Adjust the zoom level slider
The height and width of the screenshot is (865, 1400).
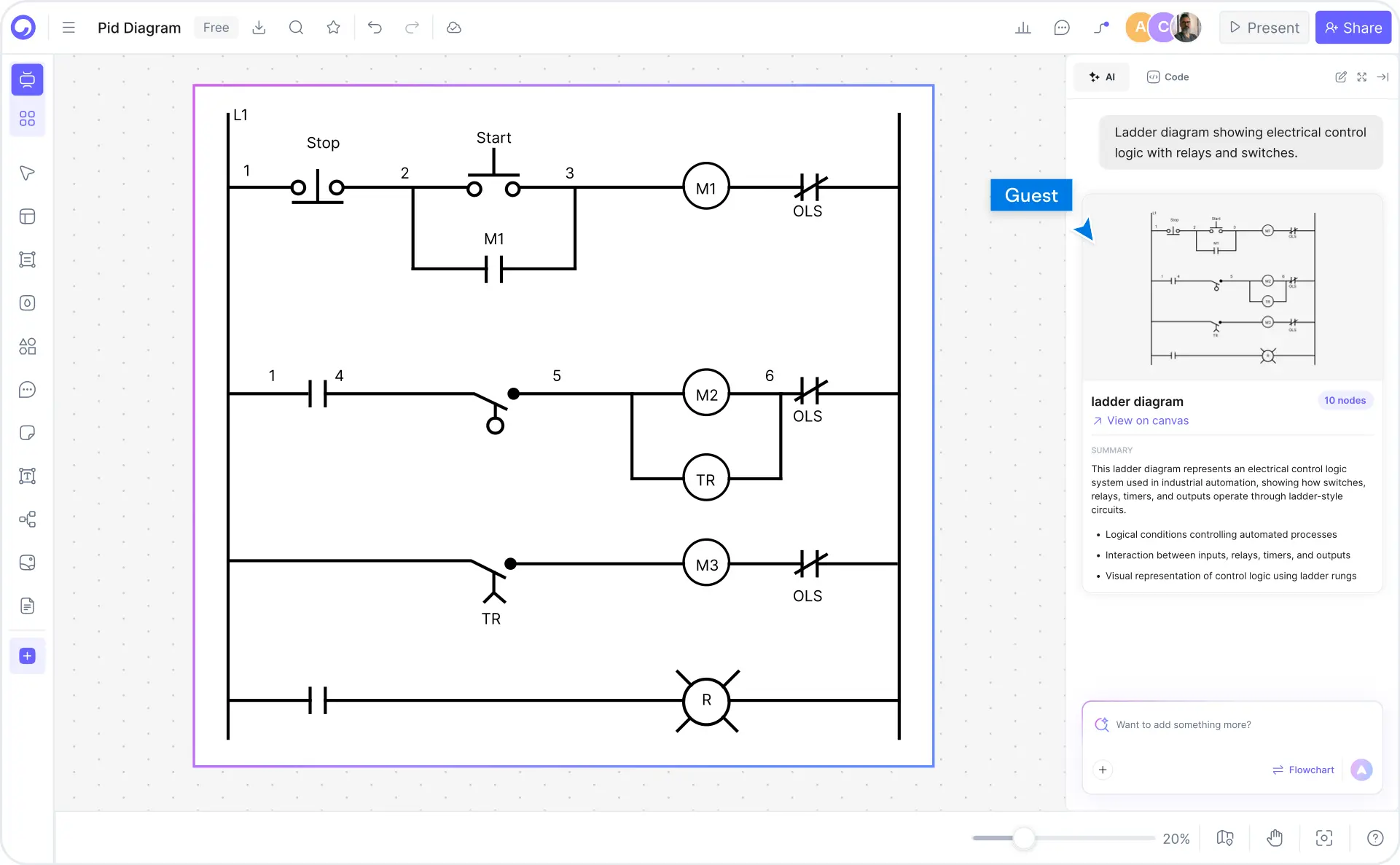pyautogui.click(x=1024, y=838)
